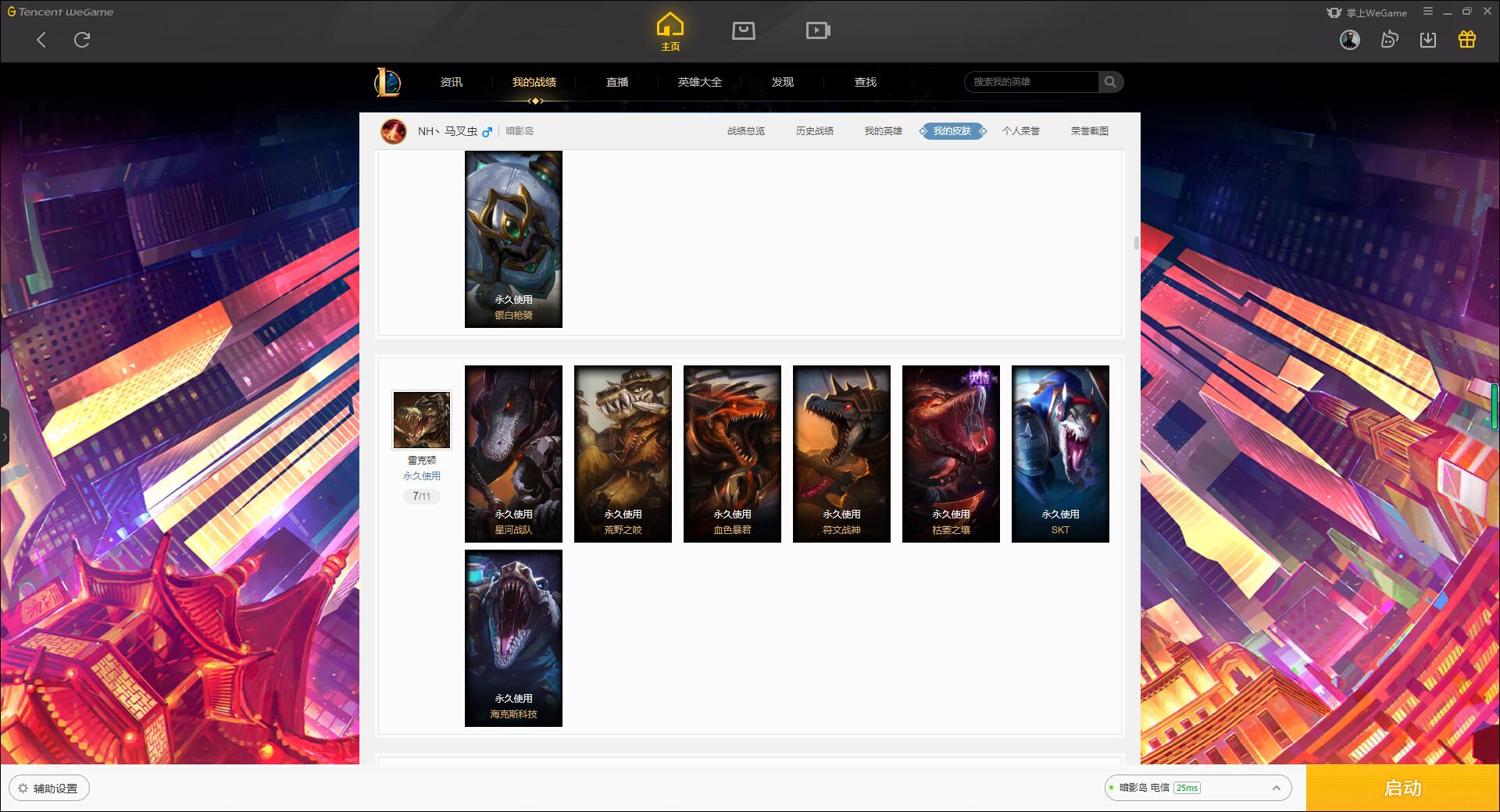Open the store bag icon

click(x=744, y=30)
